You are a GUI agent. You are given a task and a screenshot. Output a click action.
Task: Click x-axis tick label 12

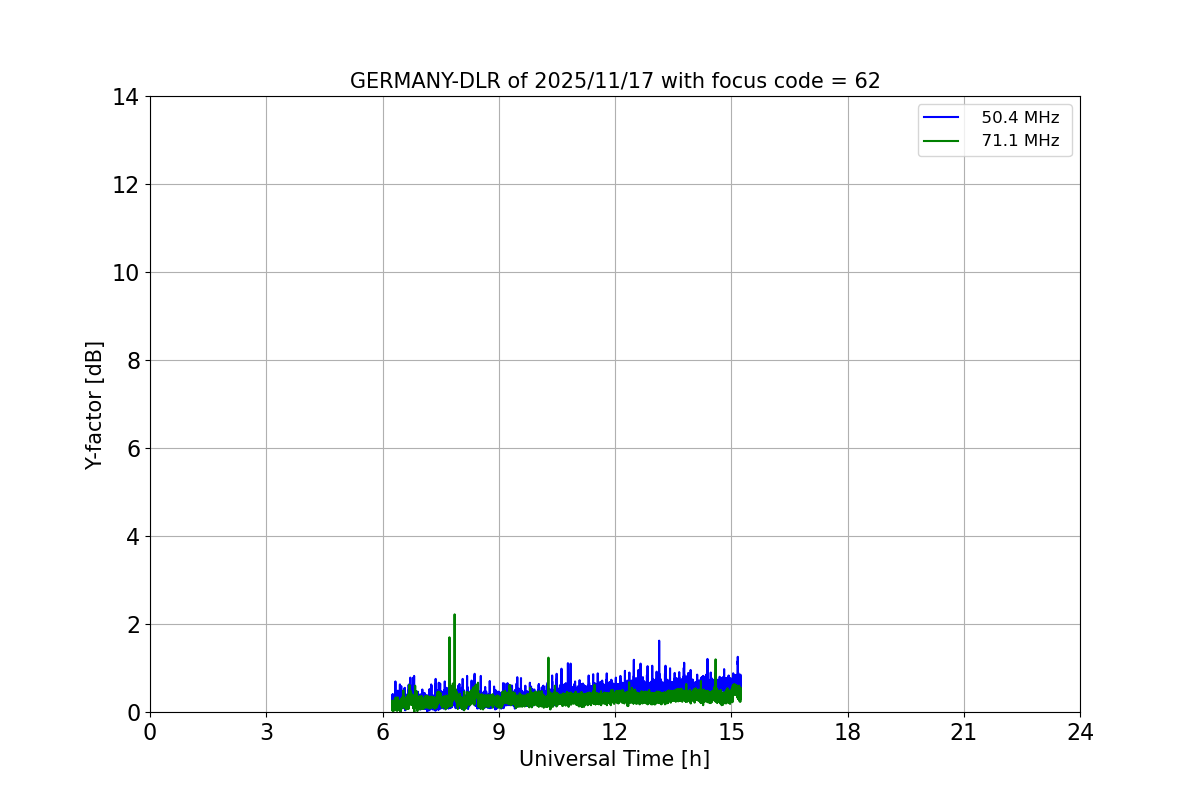tap(615, 733)
